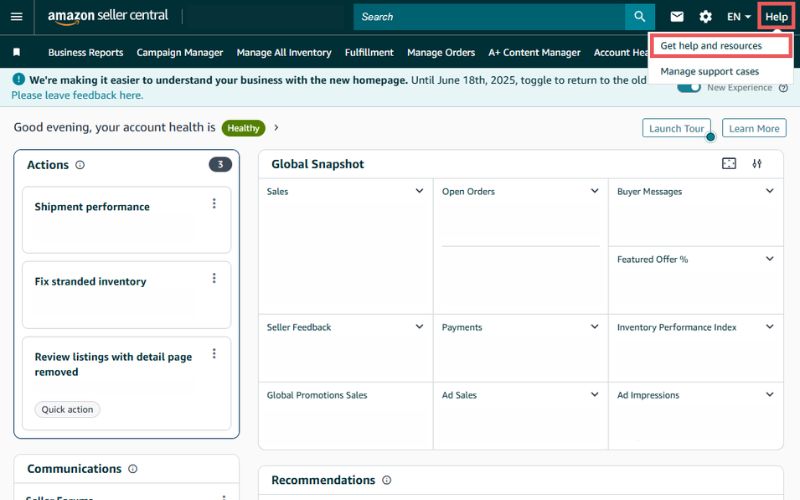Expand the Inventory Performance Index chevron
Image resolution: width=800 pixels, height=500 pixels.
(769, 327)
